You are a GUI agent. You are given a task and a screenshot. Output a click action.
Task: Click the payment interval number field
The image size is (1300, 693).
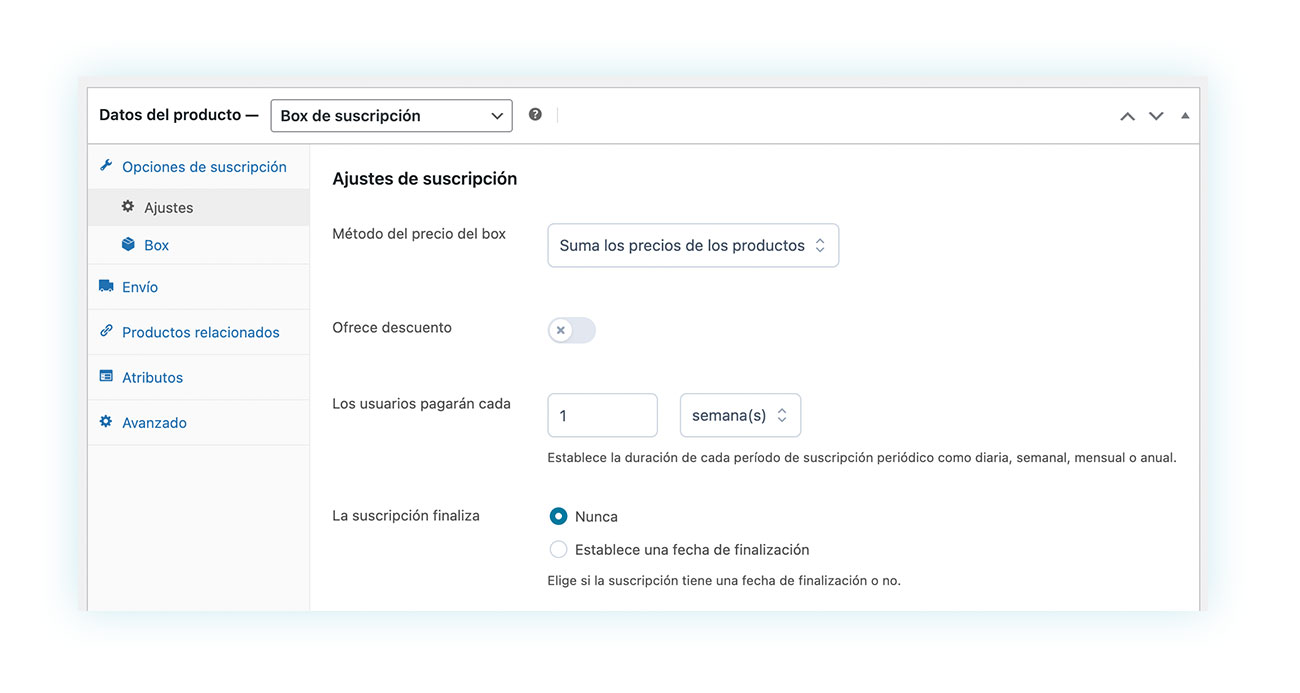click(x=602, y=415)
